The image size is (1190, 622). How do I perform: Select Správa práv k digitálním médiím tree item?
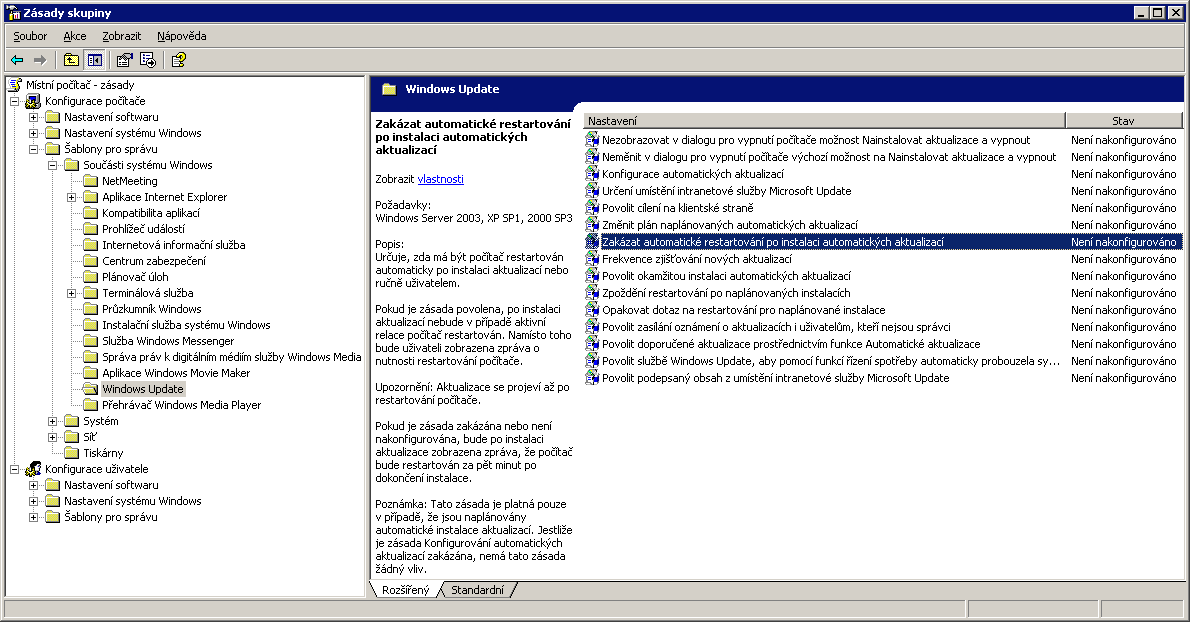[231, 357]
